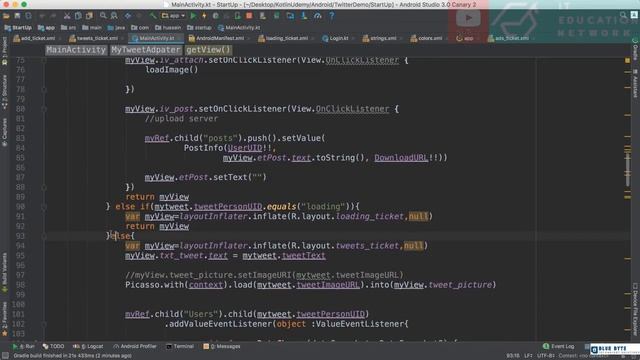Click the Cut scissors icon
Screen dimensions: 640x360
(67, 16)
